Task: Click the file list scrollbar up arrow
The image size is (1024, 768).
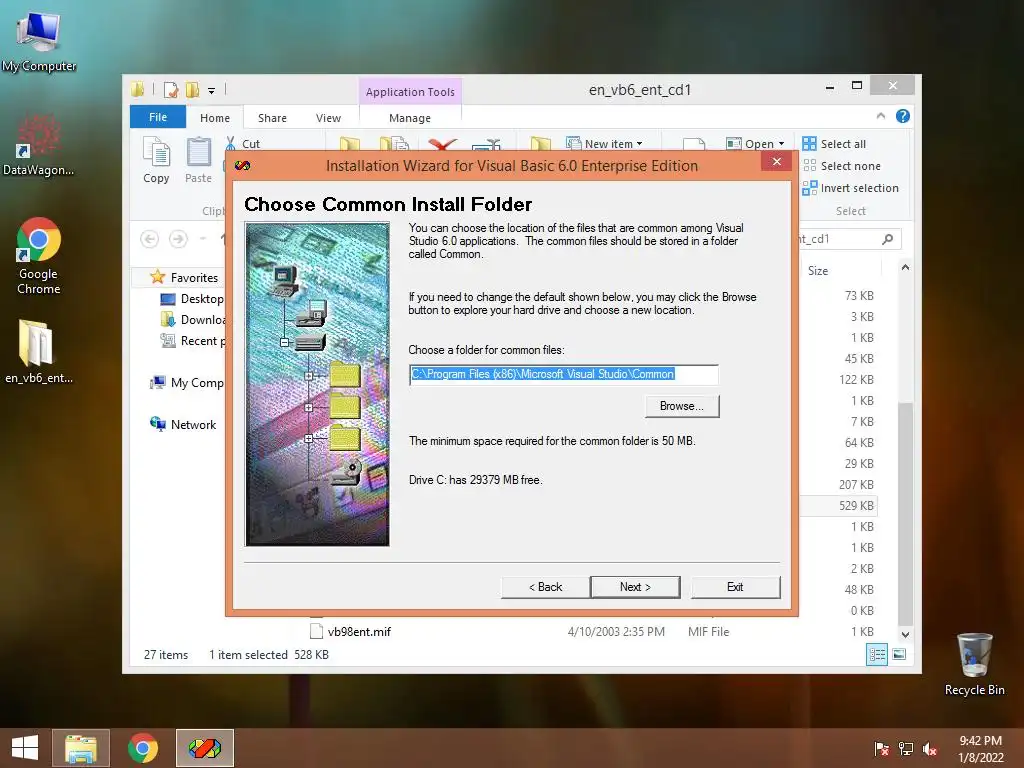Action: 905,267
